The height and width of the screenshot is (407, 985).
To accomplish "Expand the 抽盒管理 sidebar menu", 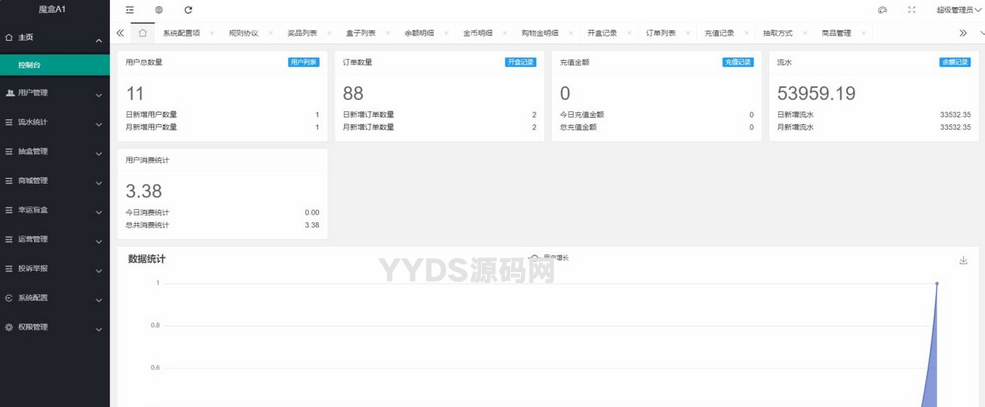I will click(x=54, y=152).
